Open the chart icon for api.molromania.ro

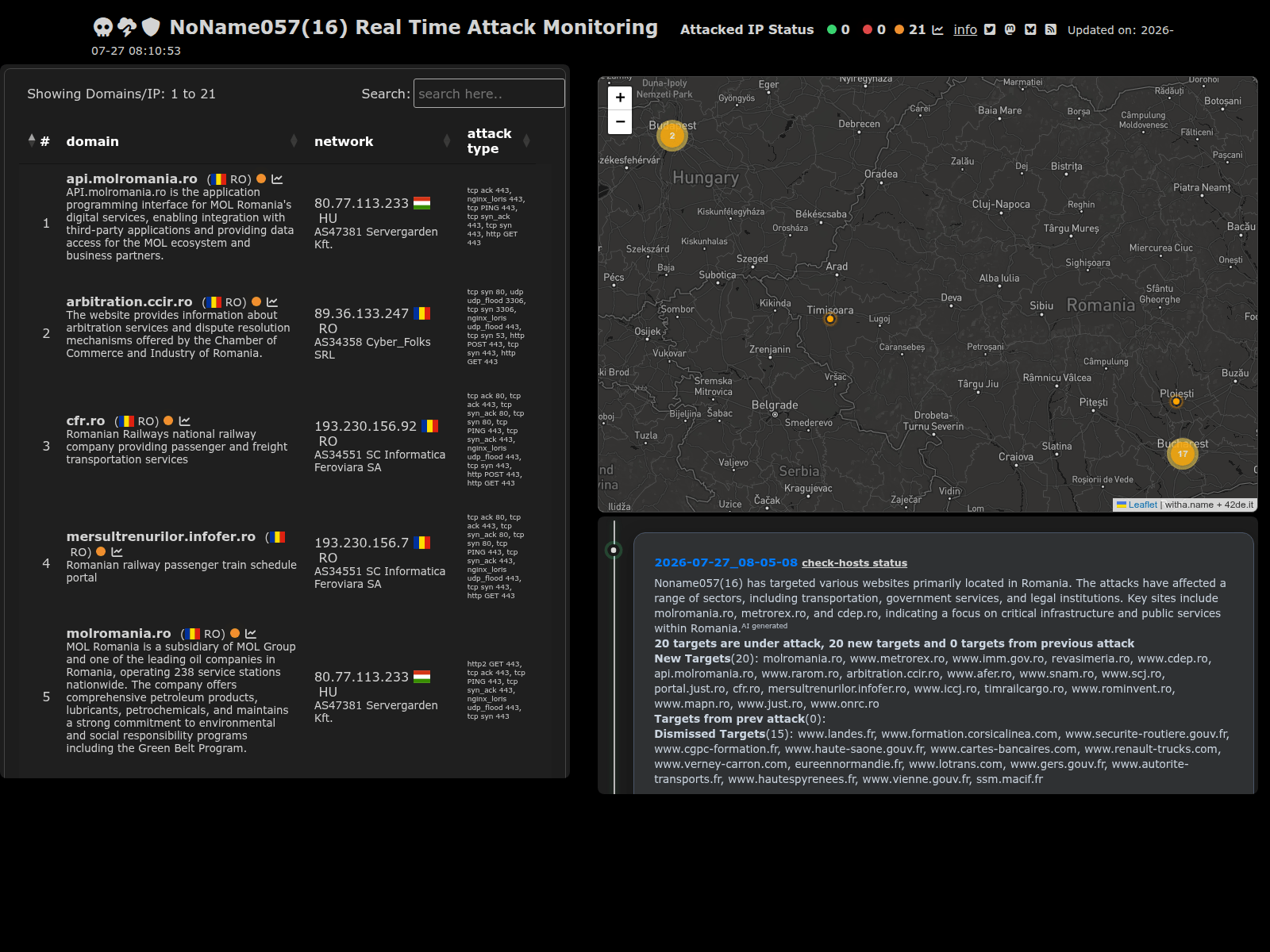click(277, 179)
